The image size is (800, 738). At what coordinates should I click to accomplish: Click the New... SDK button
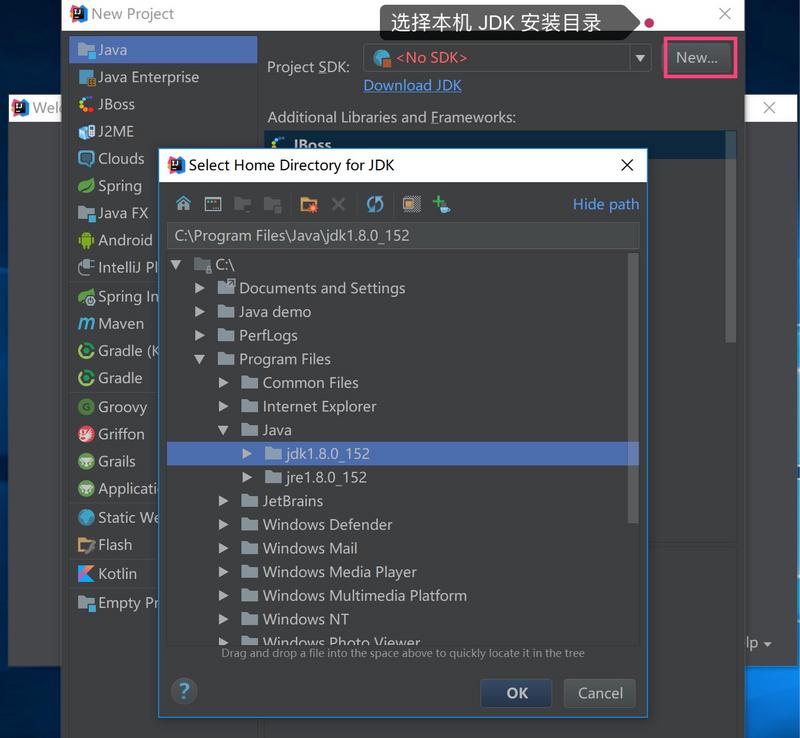[697, 58]
